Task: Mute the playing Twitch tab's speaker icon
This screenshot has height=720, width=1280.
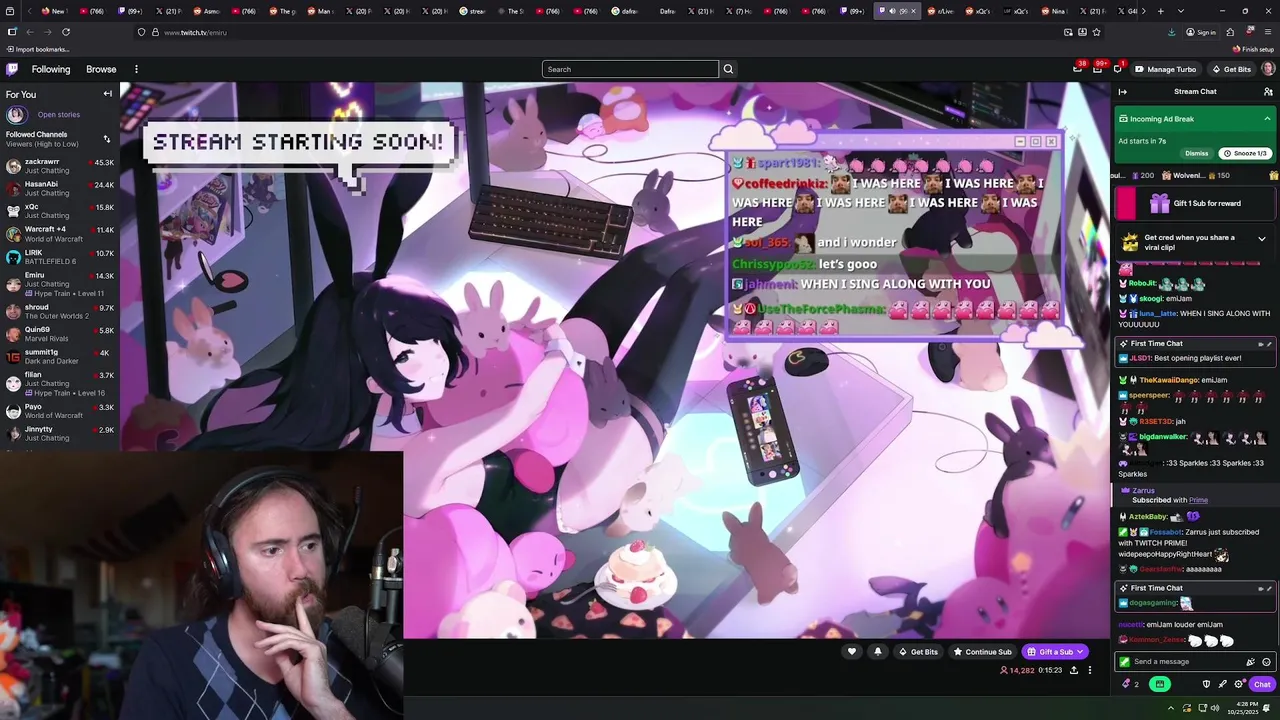Action: (x=892, y=11)
